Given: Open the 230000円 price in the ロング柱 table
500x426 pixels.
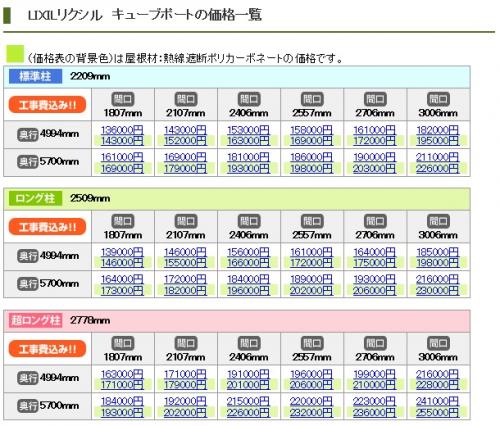Looking at the screenshot, I should [x=437, y=290].
